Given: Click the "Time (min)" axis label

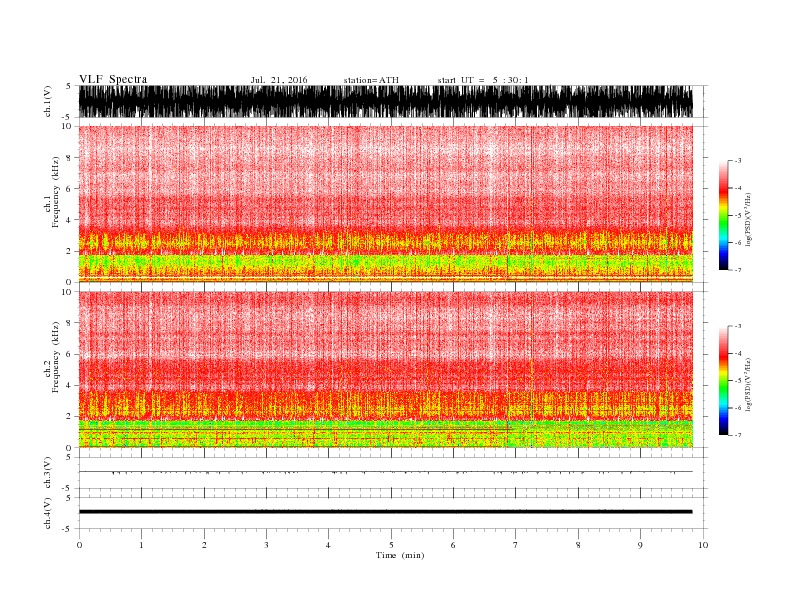Looking at the screenshot, I should [400, 555].
